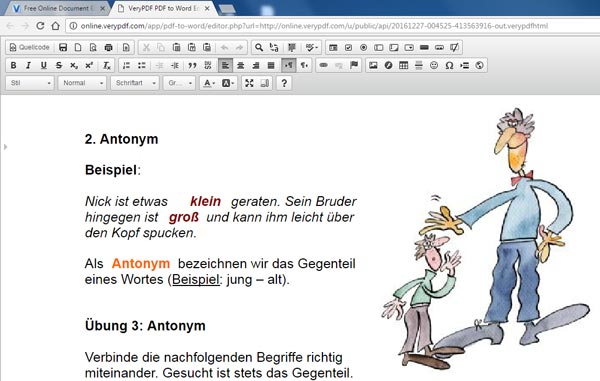600x381 pixels.
Task: Maximize the editor area
Action: click(x=249, y=83)
